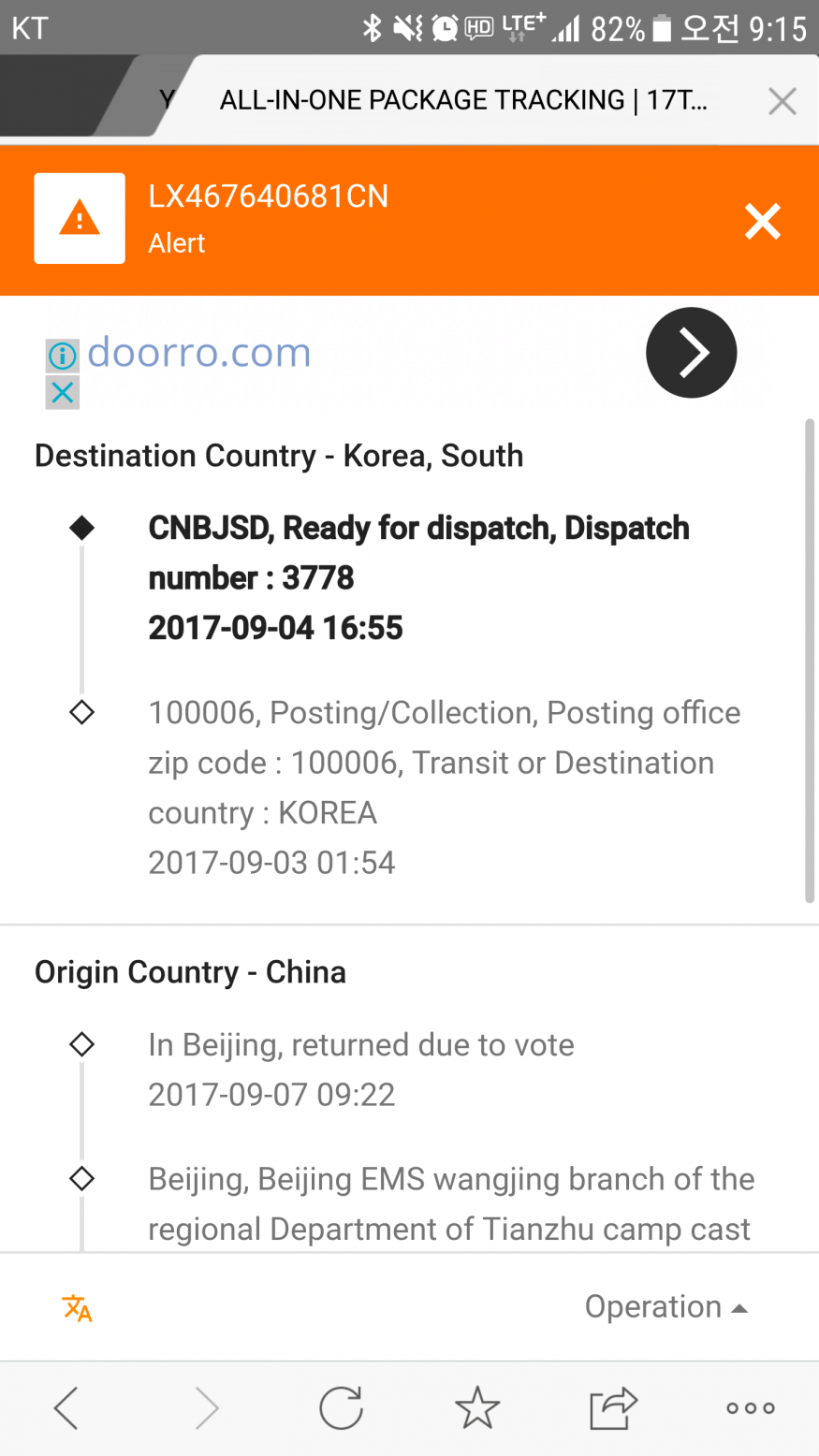The height and width of the screenshot is (1456, 819).
Task: Expand the Operation menu
Action: tap(665, 1306)
